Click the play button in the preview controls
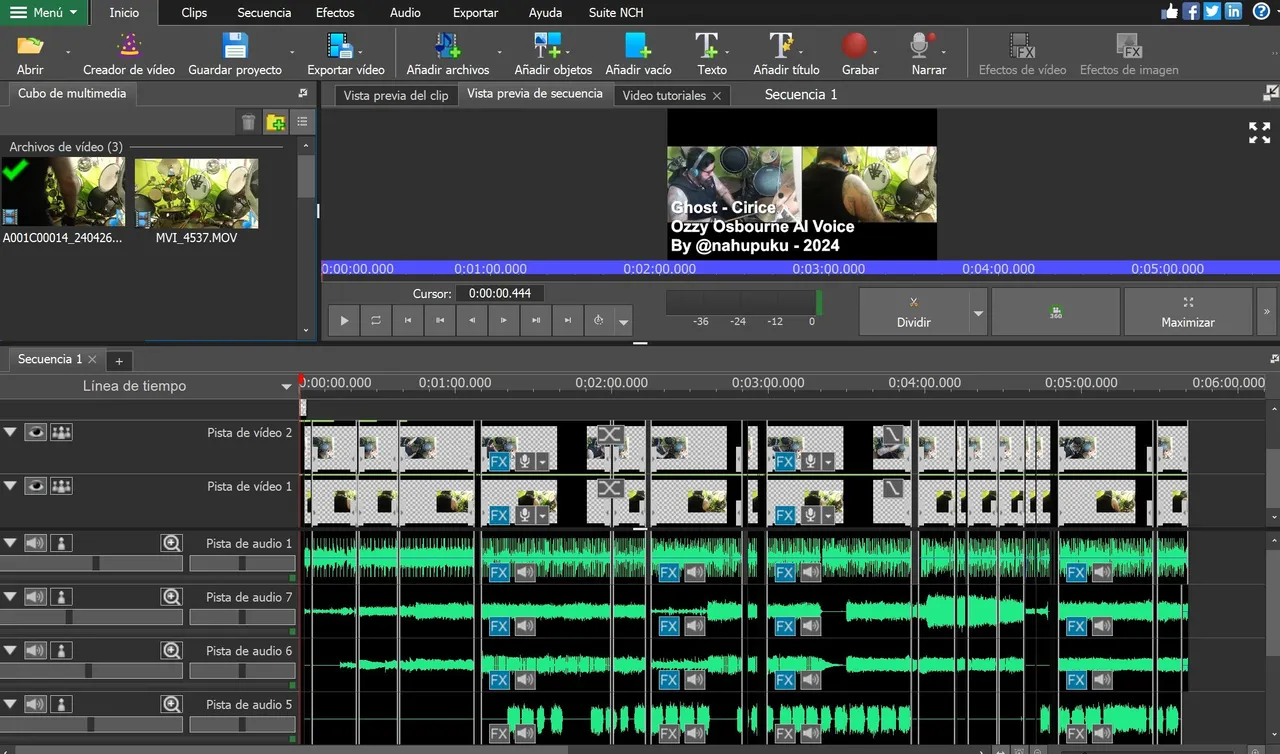The width and height of the screenshot is (1280, 754). 344,321
